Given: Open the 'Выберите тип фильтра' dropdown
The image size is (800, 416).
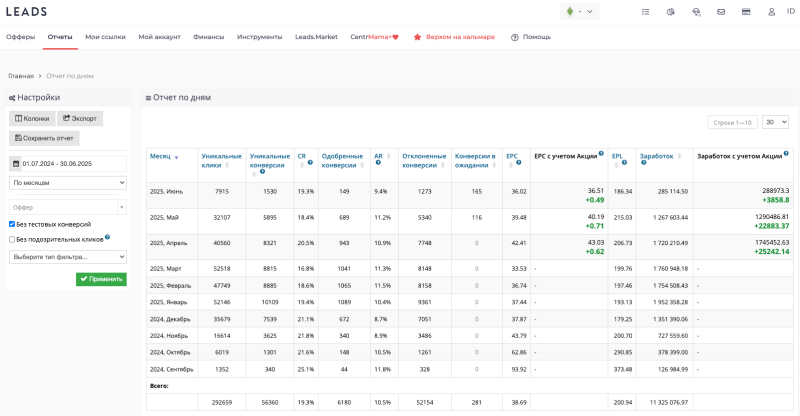Looking at the screenshot, I should coord(67,257).
